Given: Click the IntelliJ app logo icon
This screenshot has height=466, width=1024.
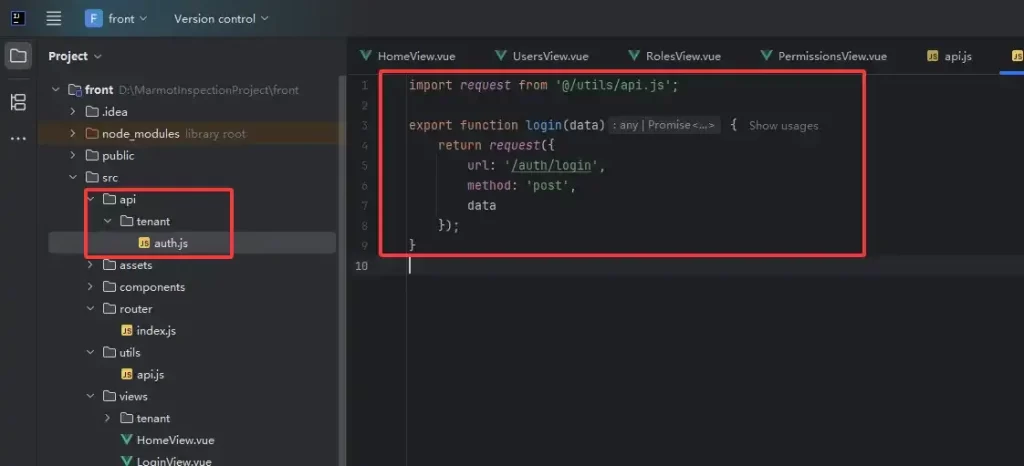Looking at the screenshot, I should click(18, 18).
